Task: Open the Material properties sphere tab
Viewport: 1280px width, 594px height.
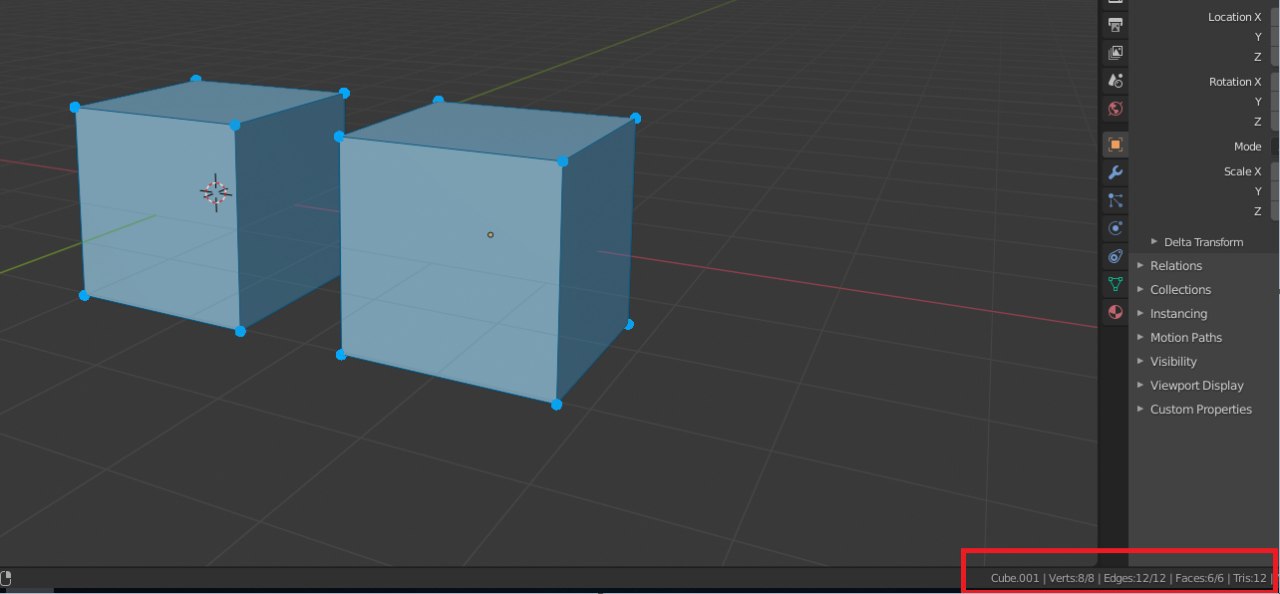Action: (x=1116, y=312)
